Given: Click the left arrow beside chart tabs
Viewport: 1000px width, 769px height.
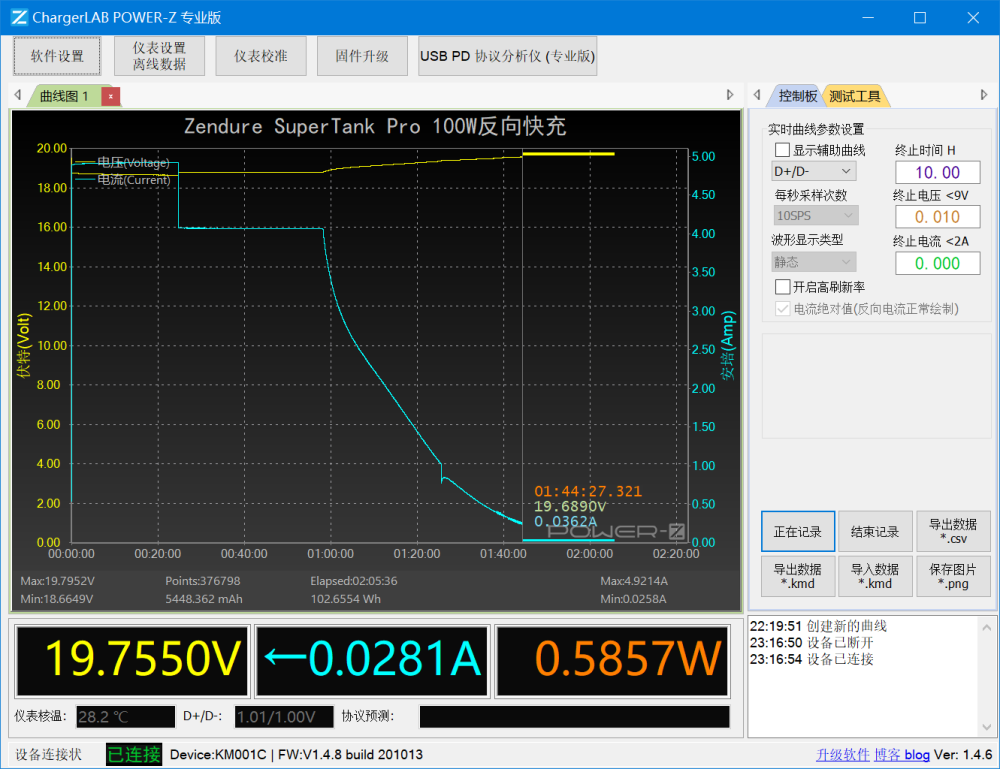Looking at the screenshot, I should coord(18,95).
